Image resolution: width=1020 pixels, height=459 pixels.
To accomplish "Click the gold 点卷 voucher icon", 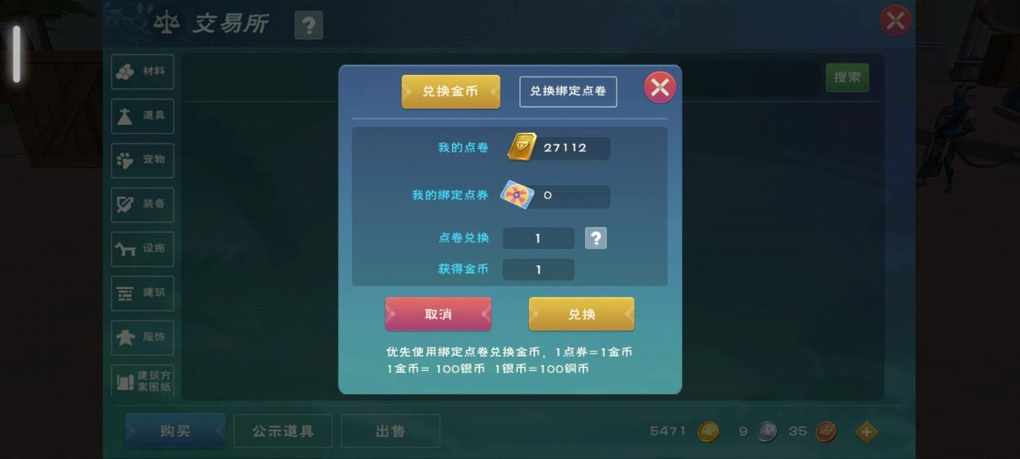I will click(522, 147).
